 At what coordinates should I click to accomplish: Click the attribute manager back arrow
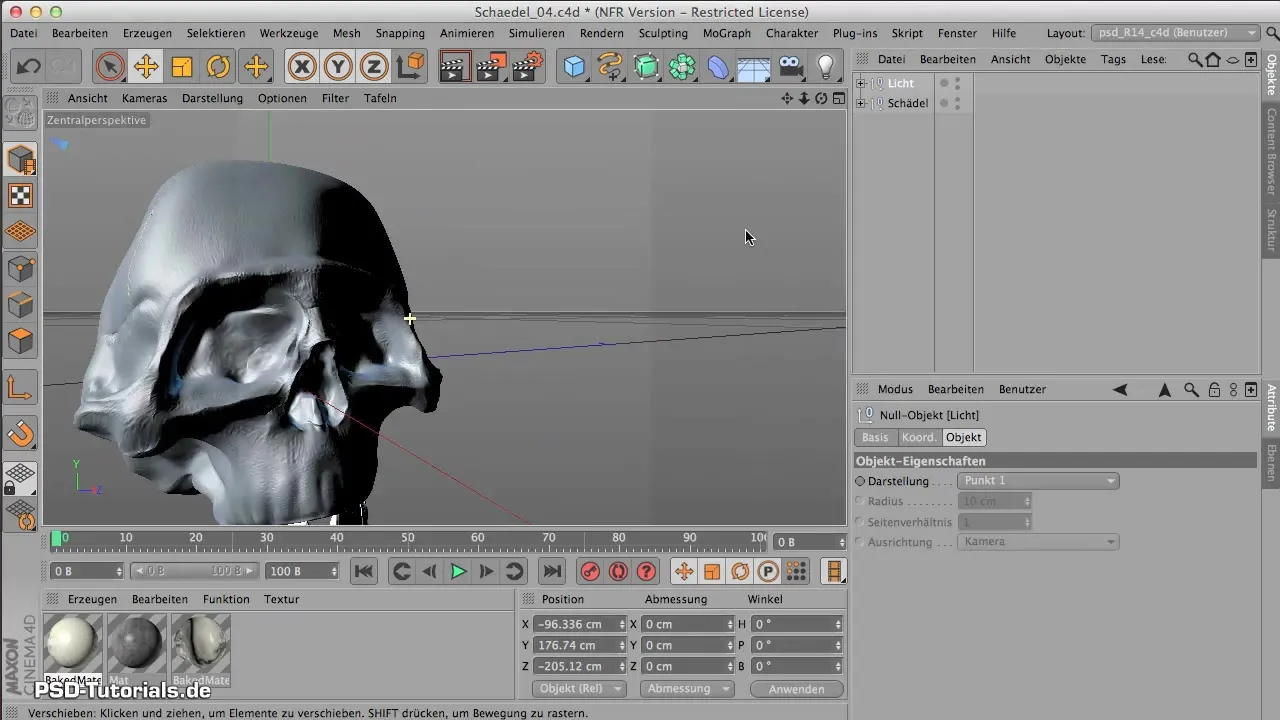tap(1120, 389)
